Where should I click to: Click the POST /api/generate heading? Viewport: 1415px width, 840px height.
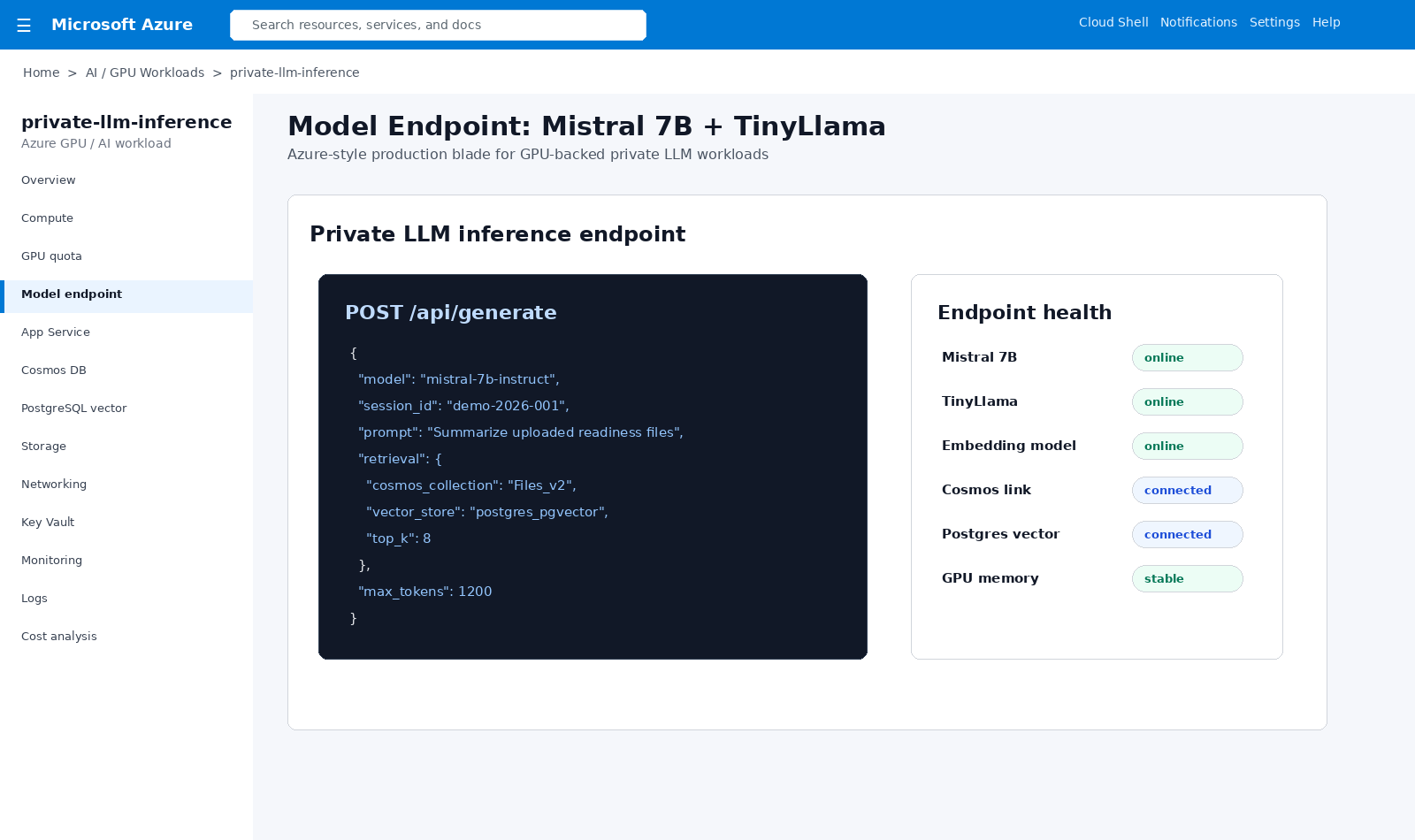[451, 313]
